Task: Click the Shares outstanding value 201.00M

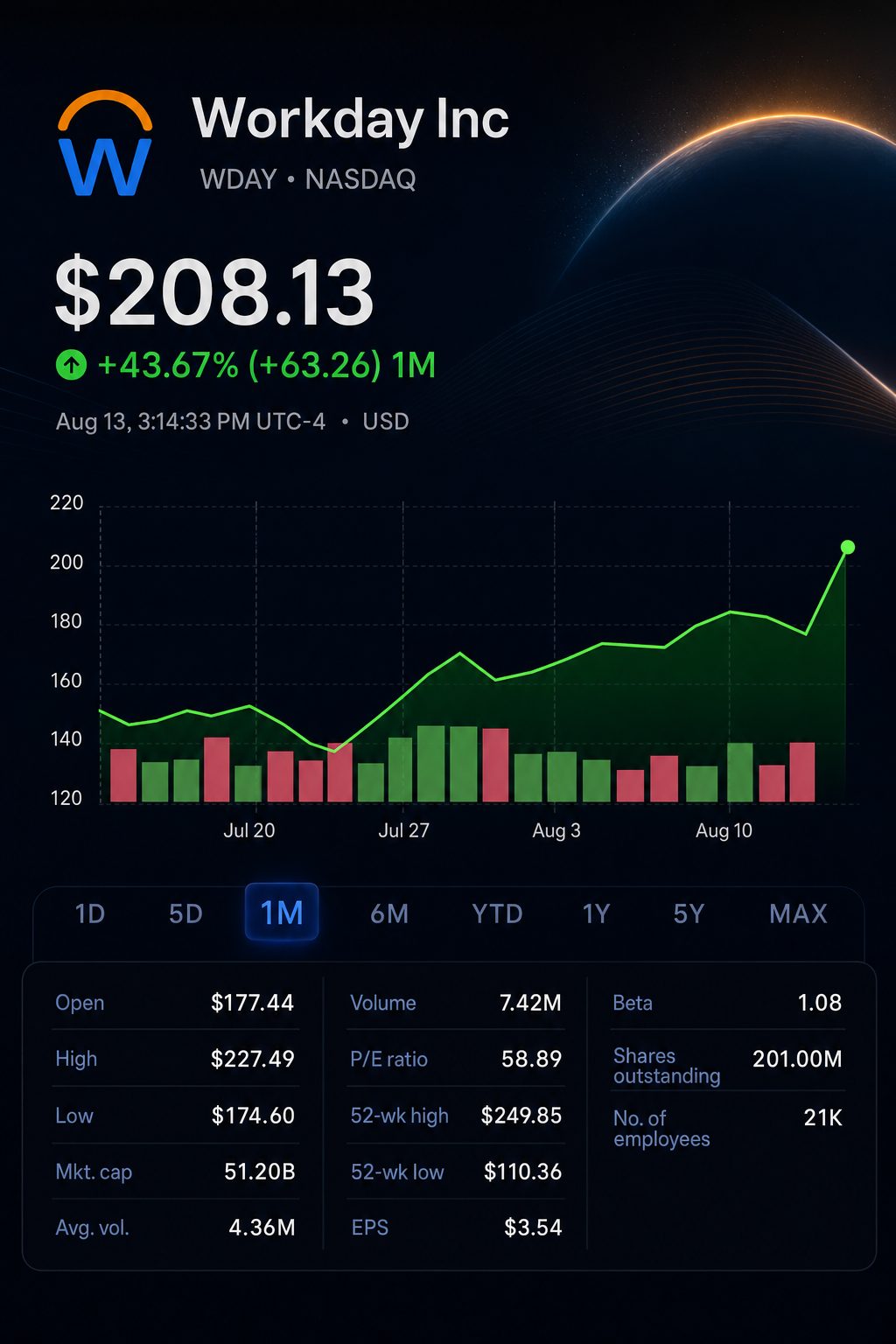Action: 797,1059
